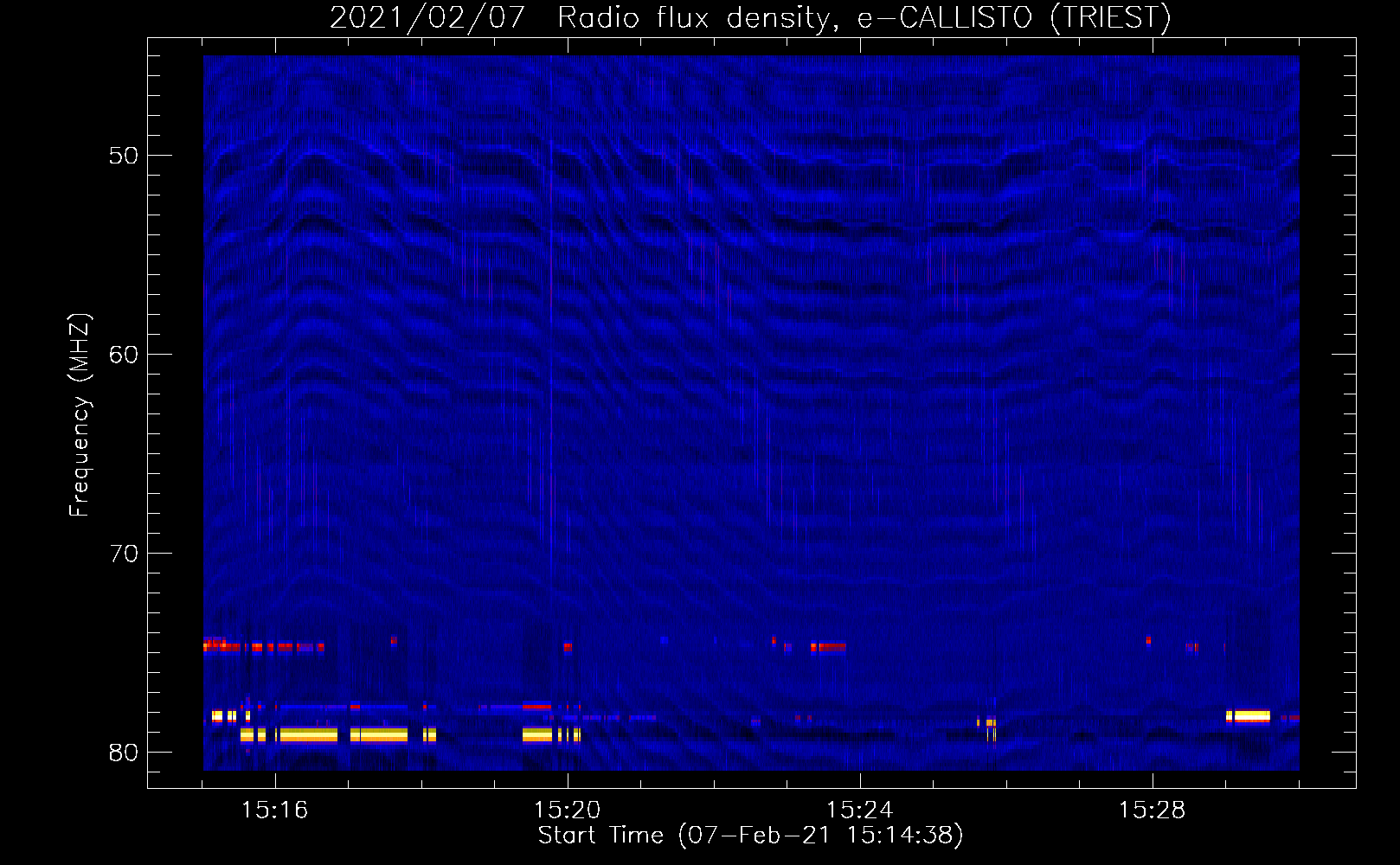The image size is (1400, 865).
Task: Click the 'Start Time (07-Feb-21 15:14:38)' label
Action: pos(750,836)
